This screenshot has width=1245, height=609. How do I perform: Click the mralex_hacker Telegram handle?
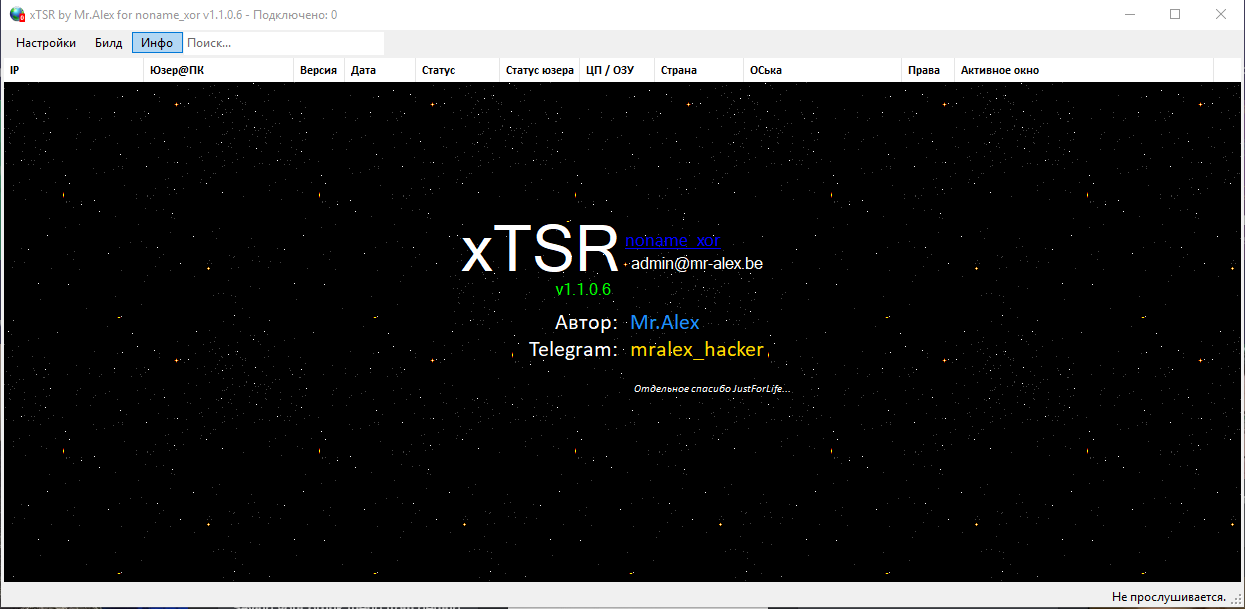697,350
